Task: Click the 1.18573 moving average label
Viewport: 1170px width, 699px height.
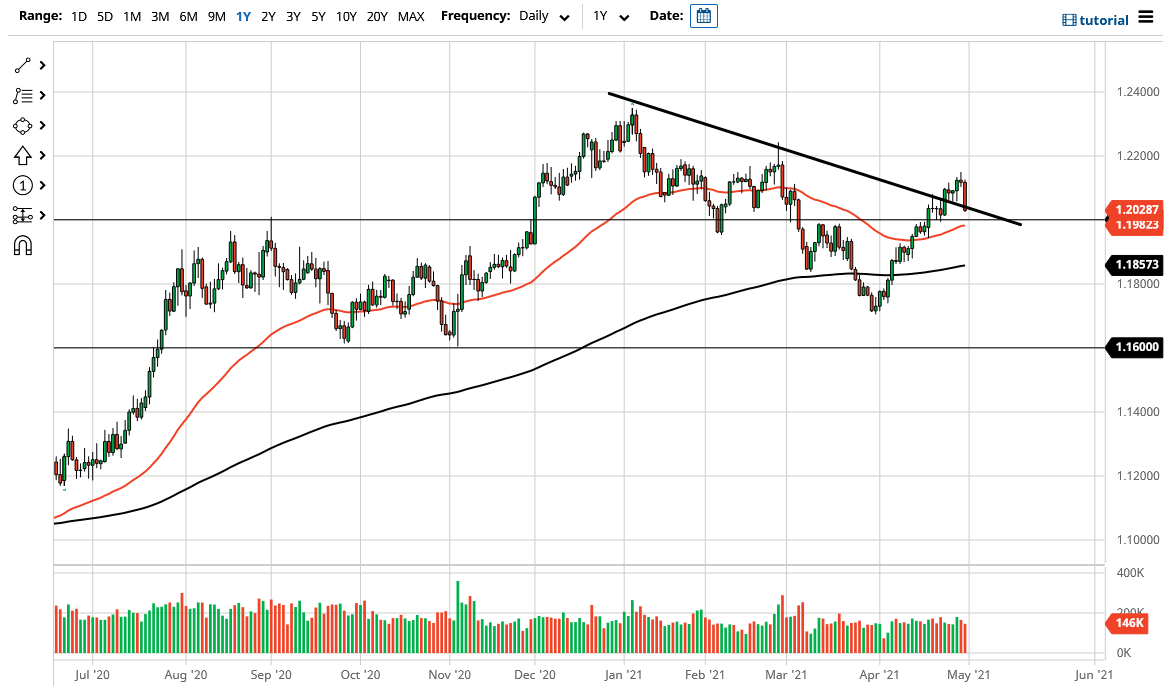Action: pyautogui.click(x=1137, y=264)
